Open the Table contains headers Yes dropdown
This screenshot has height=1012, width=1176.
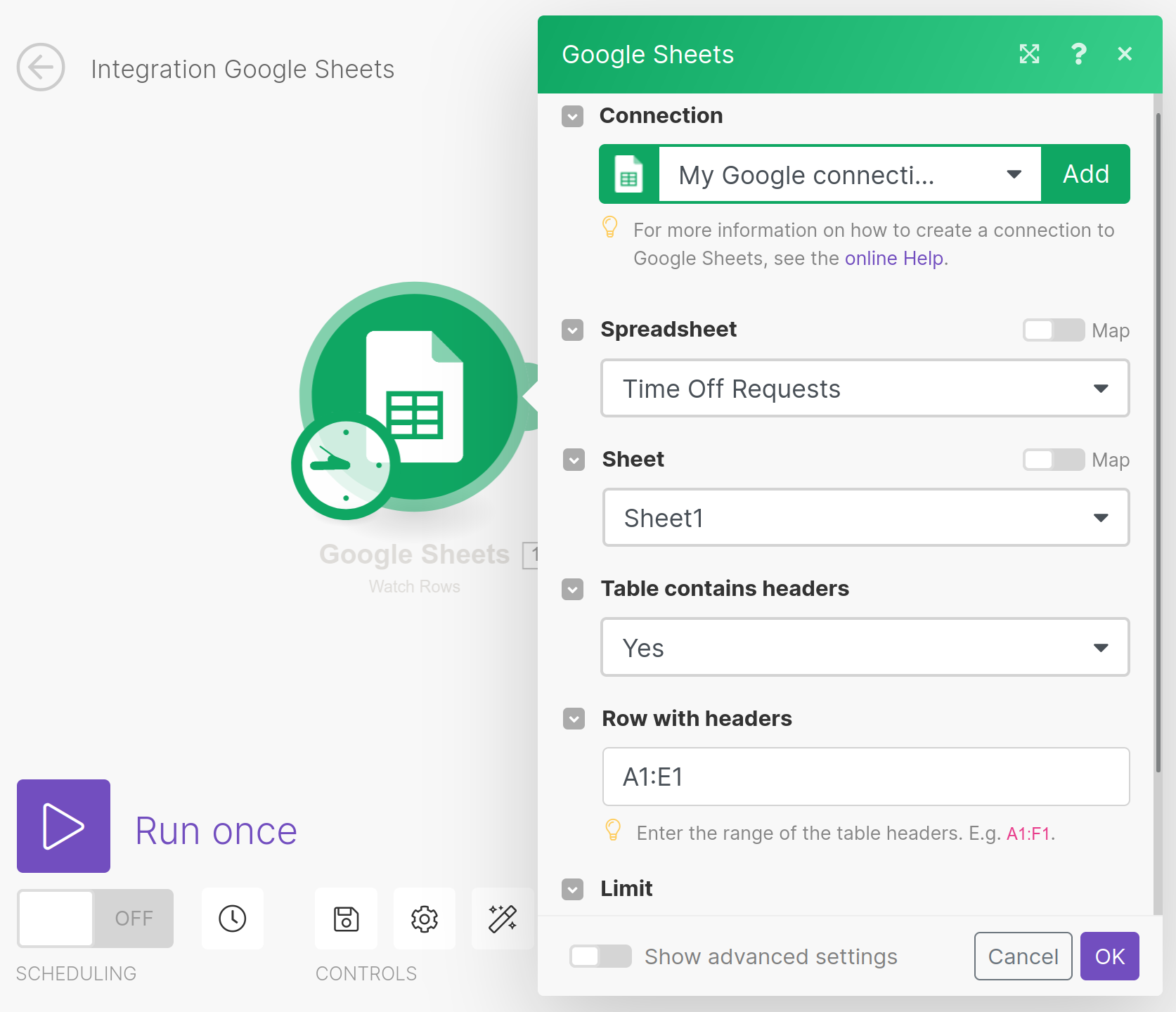865,647
